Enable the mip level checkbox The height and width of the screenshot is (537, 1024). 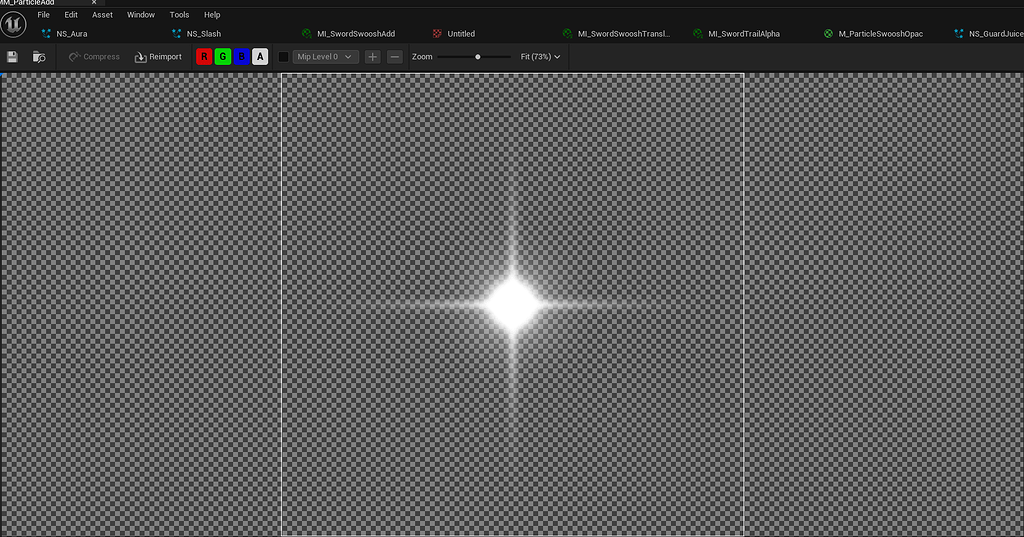pyautogui.click(x=283, y=57)
